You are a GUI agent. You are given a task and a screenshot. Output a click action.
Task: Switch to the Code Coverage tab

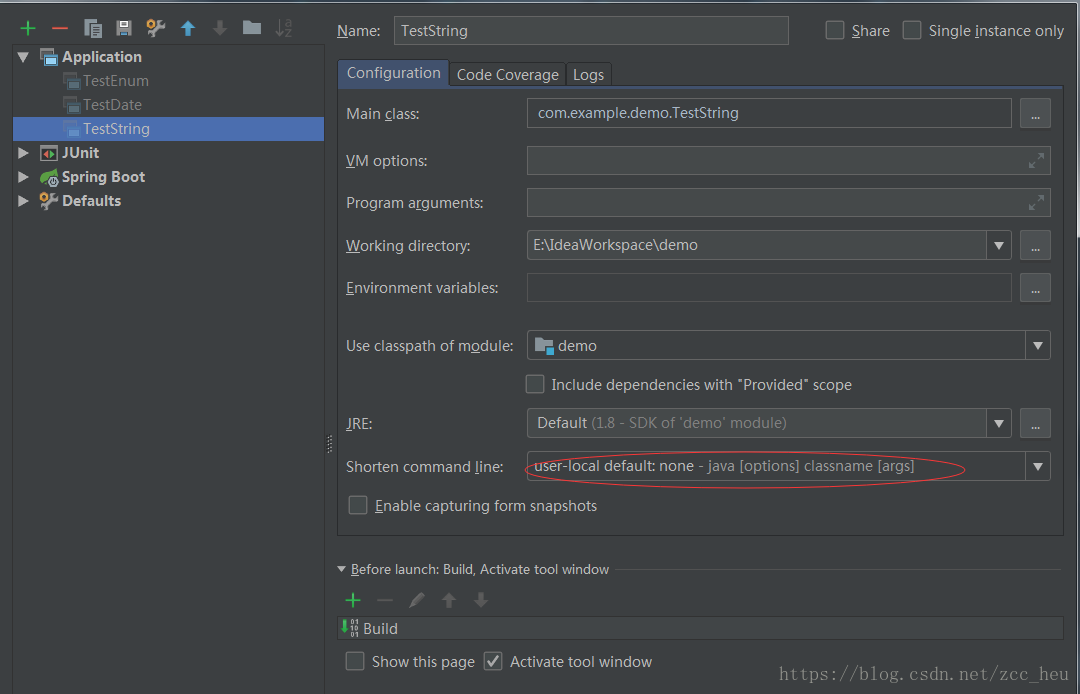507,75
